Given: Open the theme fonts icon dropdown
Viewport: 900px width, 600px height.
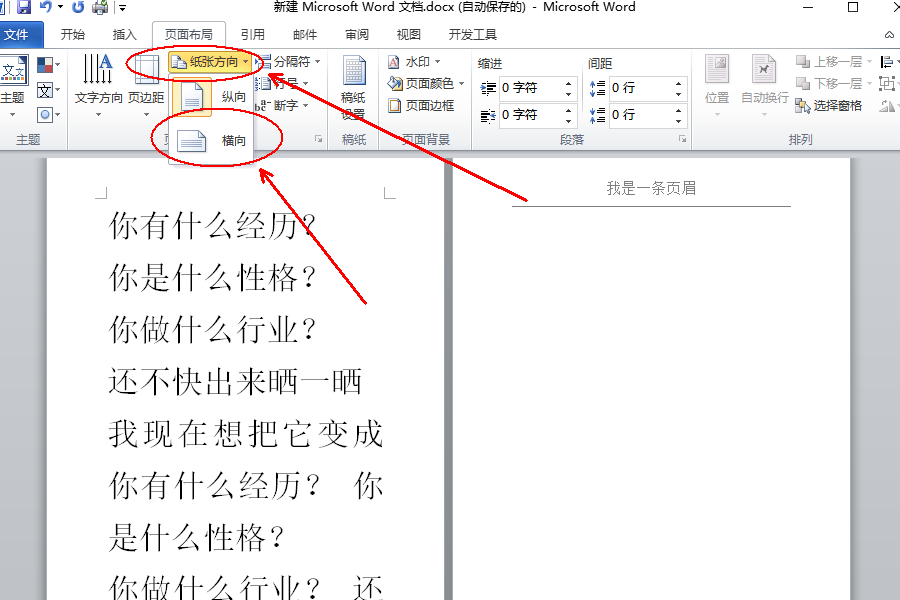Looking at the screenshot, I should click(x=48, y=90).
